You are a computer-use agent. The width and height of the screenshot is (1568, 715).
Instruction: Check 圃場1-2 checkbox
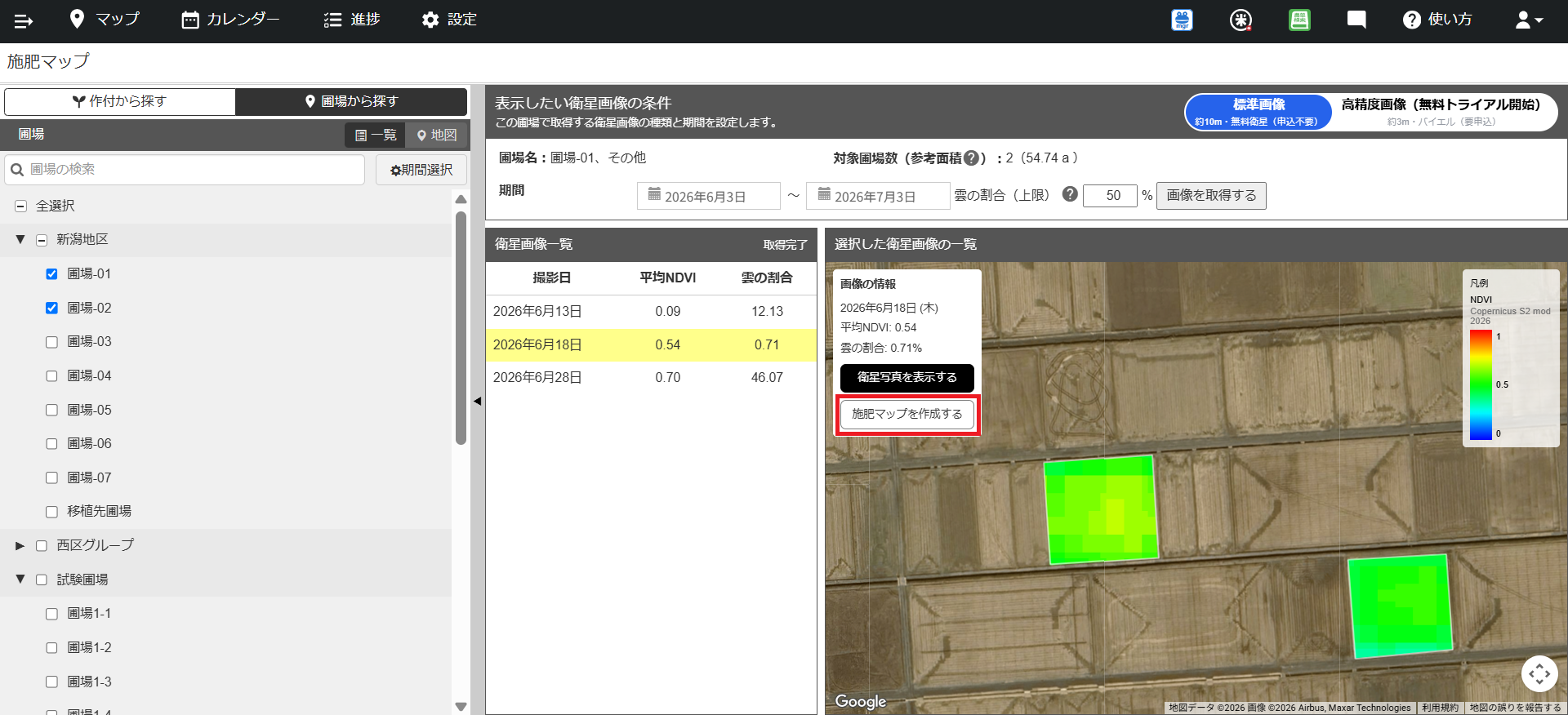pos(51,648)
